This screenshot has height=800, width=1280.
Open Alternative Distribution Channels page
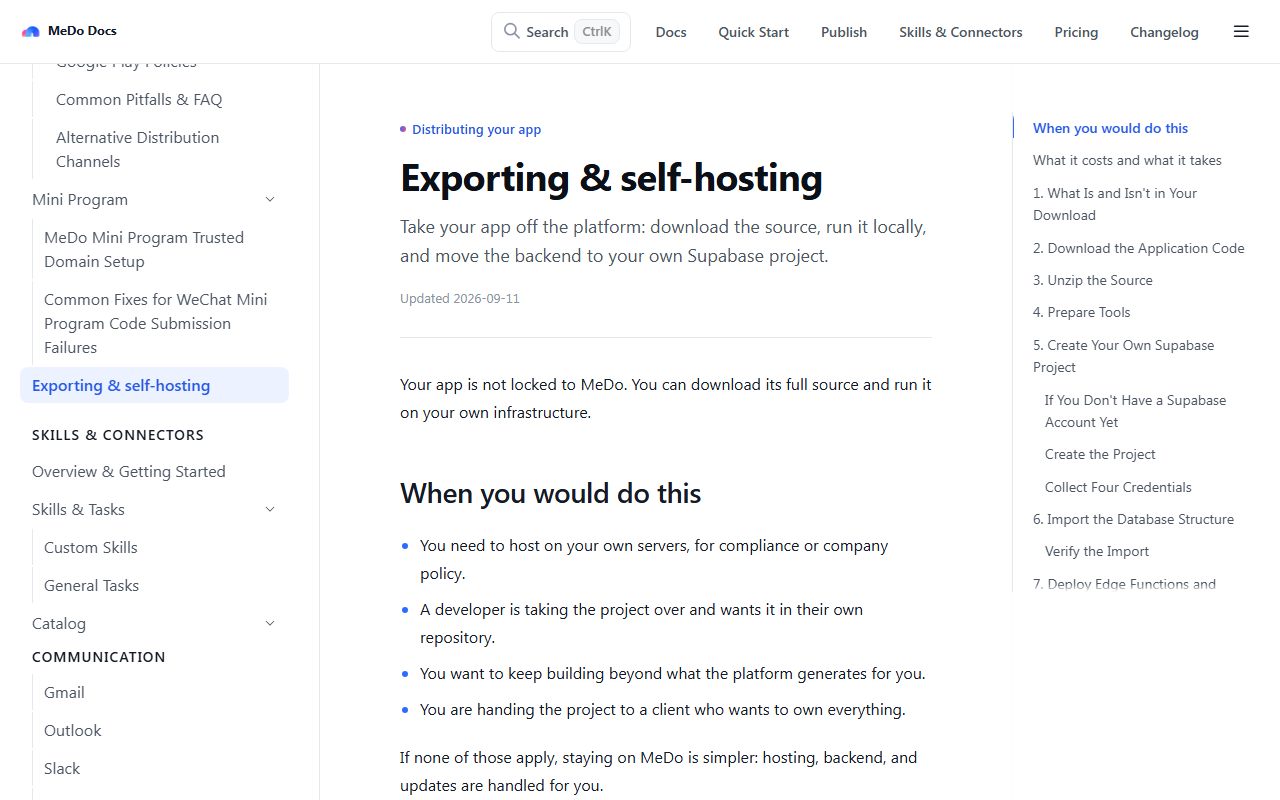[138, 150]
